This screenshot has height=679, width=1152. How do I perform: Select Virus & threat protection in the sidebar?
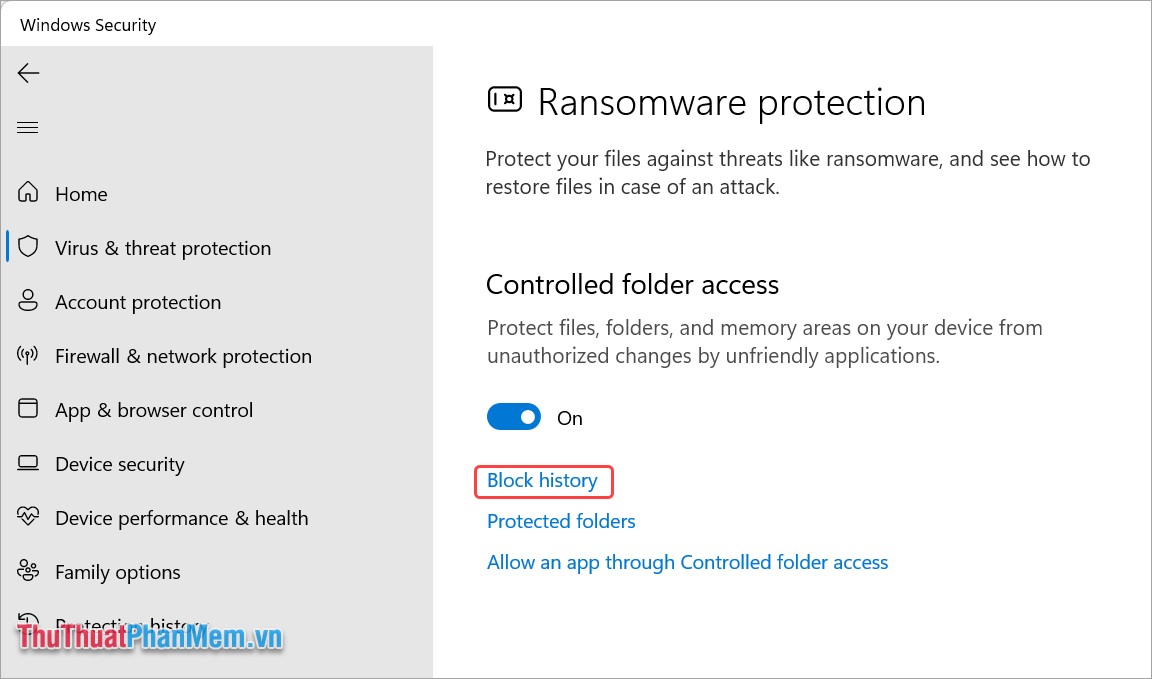163,247
